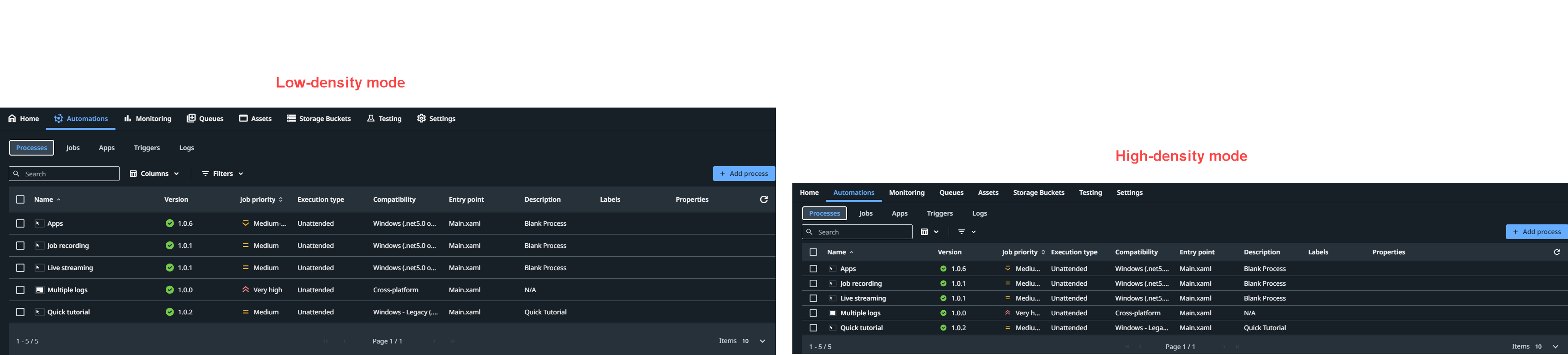Open Settings via the gear icon
This screenshot has height=355, width=1568.
(x=421, y=118)
